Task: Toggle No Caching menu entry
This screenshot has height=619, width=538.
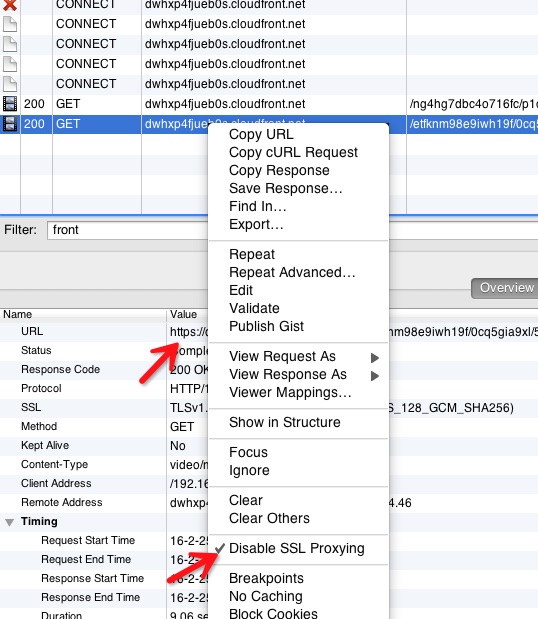Action: coord(266,596)
